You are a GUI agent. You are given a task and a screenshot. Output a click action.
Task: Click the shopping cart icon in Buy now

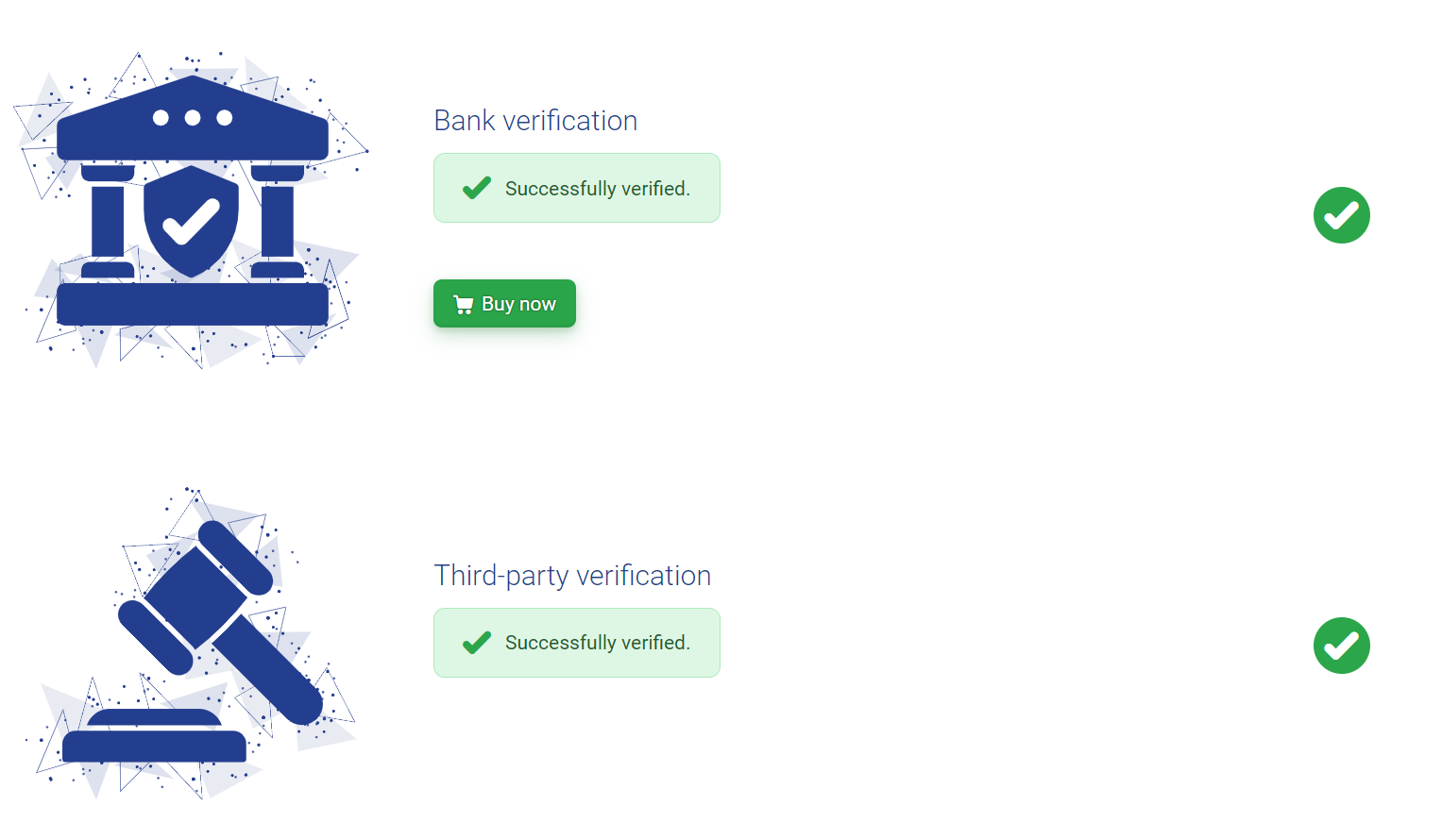464,304
